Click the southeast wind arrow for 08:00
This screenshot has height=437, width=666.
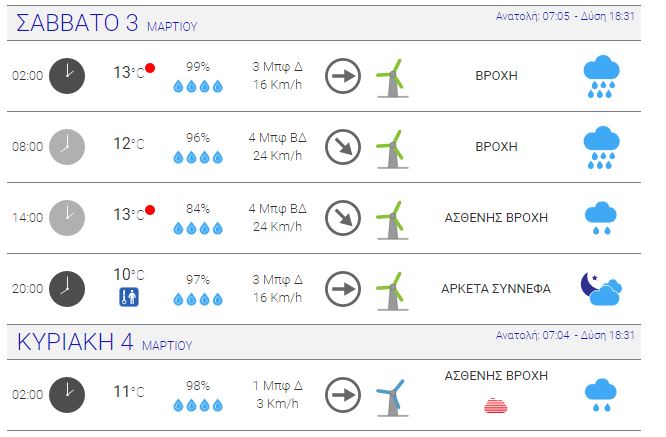[343, 147]
